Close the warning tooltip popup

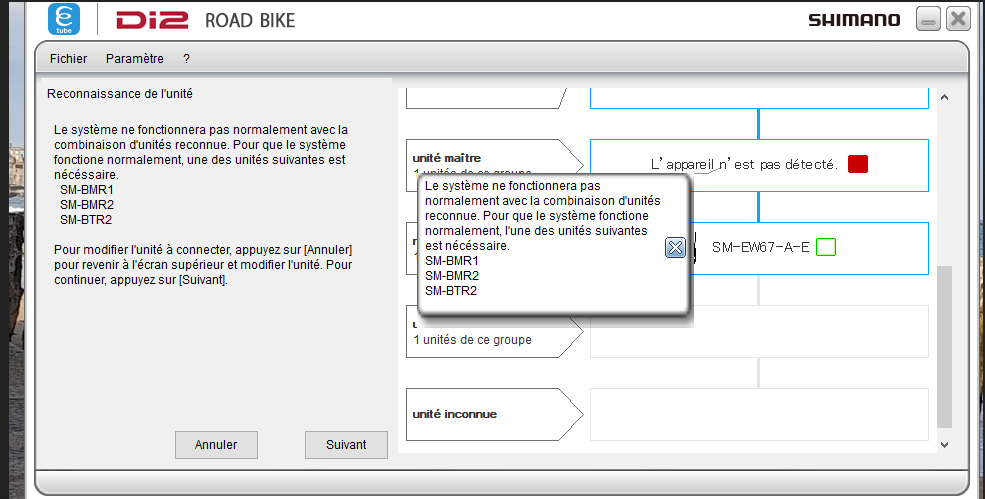(x=675, y=248)
